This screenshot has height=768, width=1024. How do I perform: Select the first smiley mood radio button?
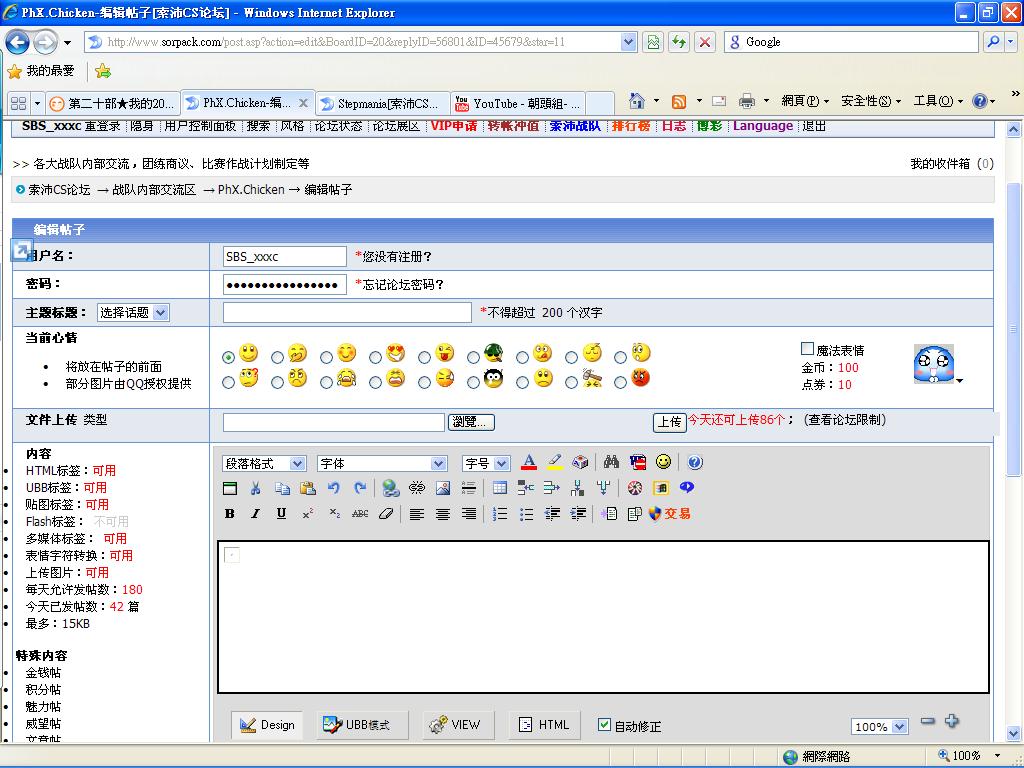(229, 356)
